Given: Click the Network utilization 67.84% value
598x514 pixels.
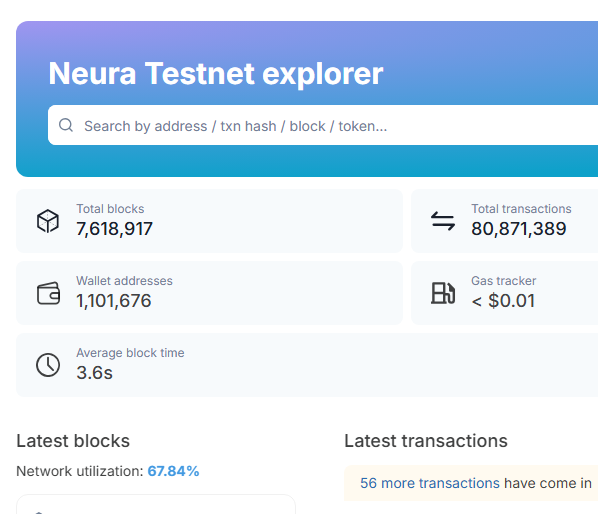Looking at the screenshot, I should coord(173,471).
